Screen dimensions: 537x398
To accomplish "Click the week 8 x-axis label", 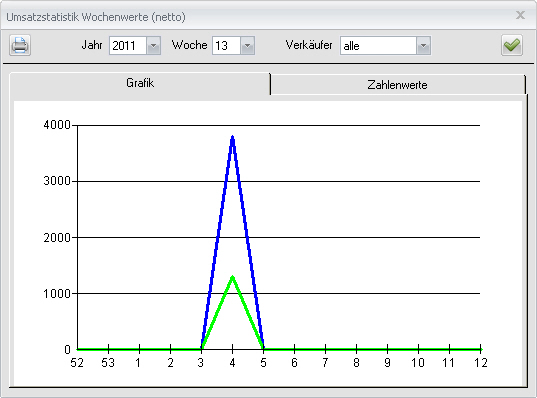I will (x=356, y=363).
